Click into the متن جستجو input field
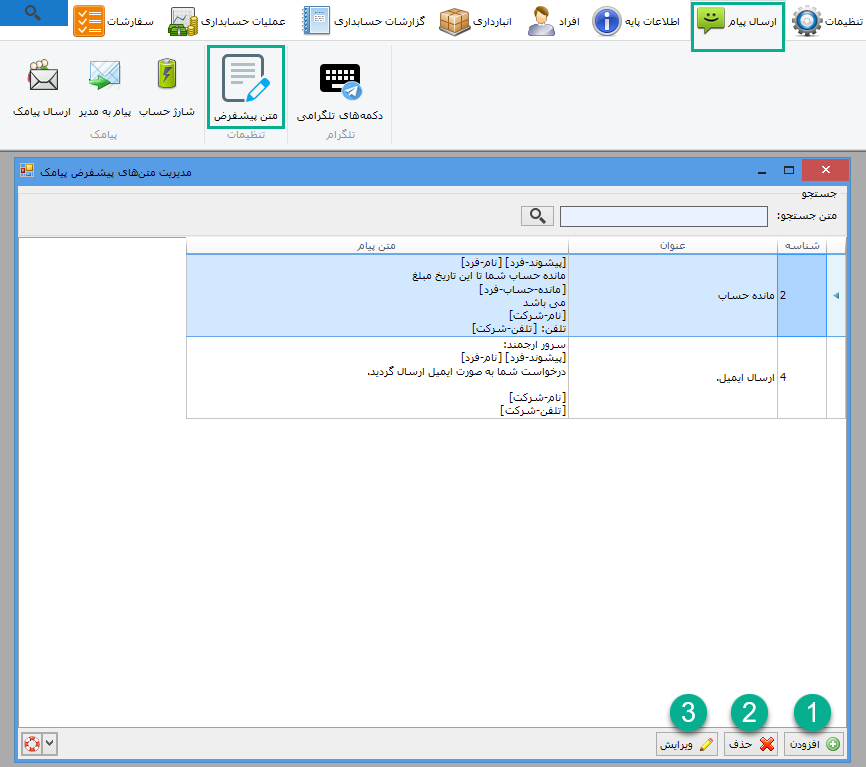This screenshot has height=767, width=866. pyautogui.click(x=663, y=216)
